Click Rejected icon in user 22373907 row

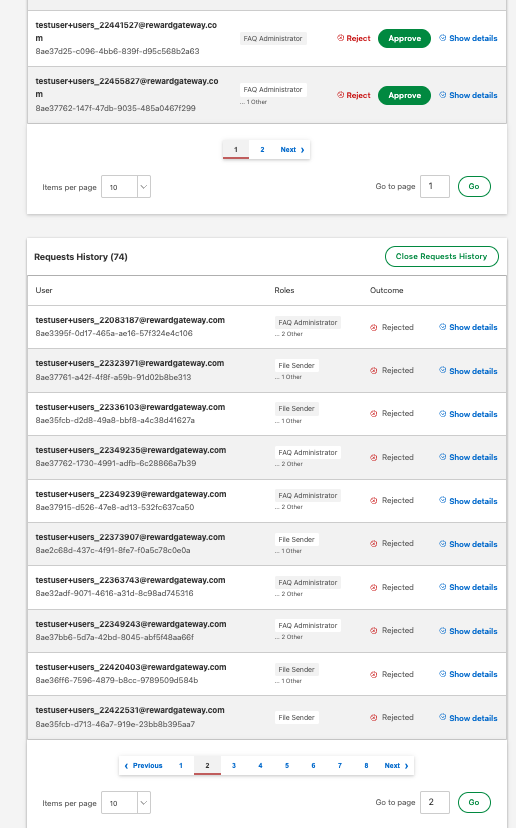pyautogui.click(x=373, y=543)
